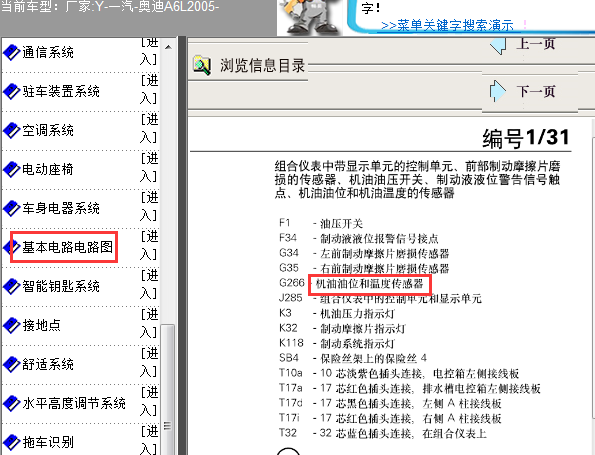Image resolution: width=595 pixels, height=455 pixels.
Task: Click the 组合仪表中带显示单元 description paragraph
Action: pyautogui.click(x=417, y=179)
